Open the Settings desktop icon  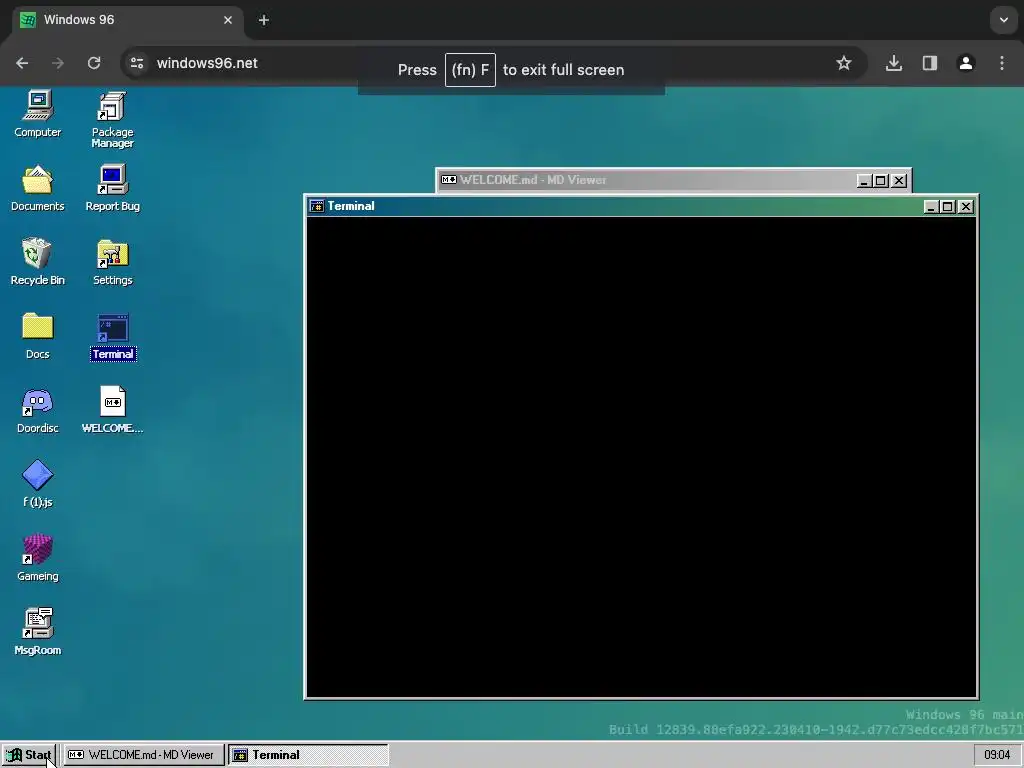pos(112,262)
